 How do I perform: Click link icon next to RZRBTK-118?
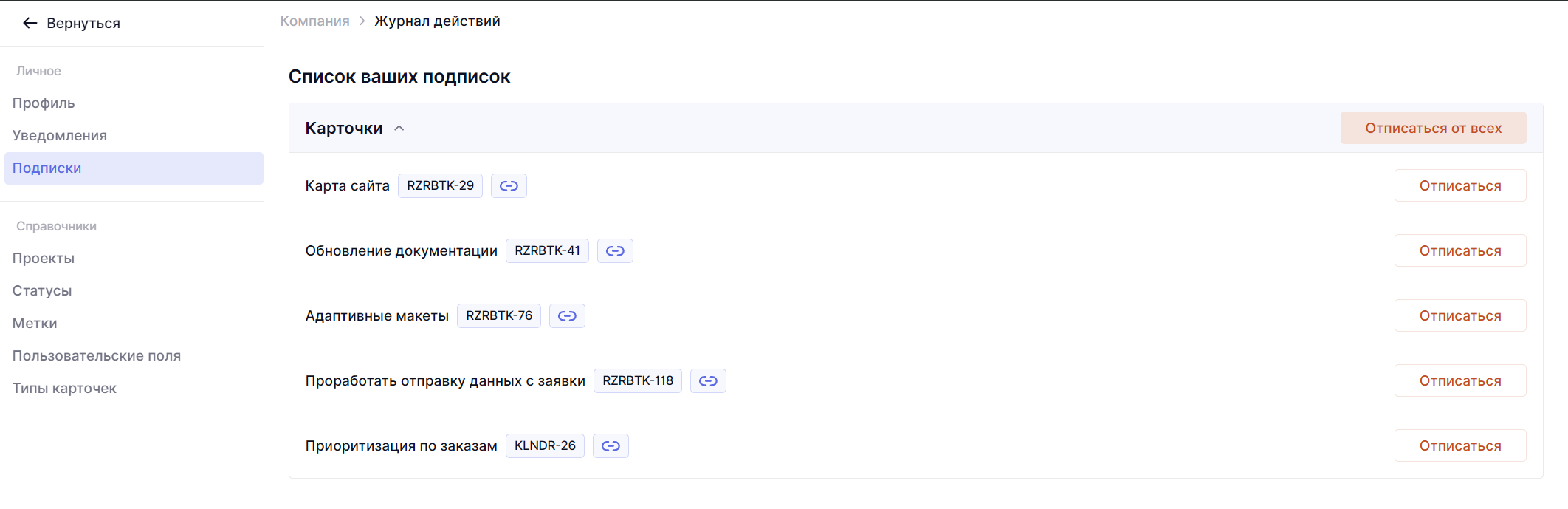tap(708, 381)
